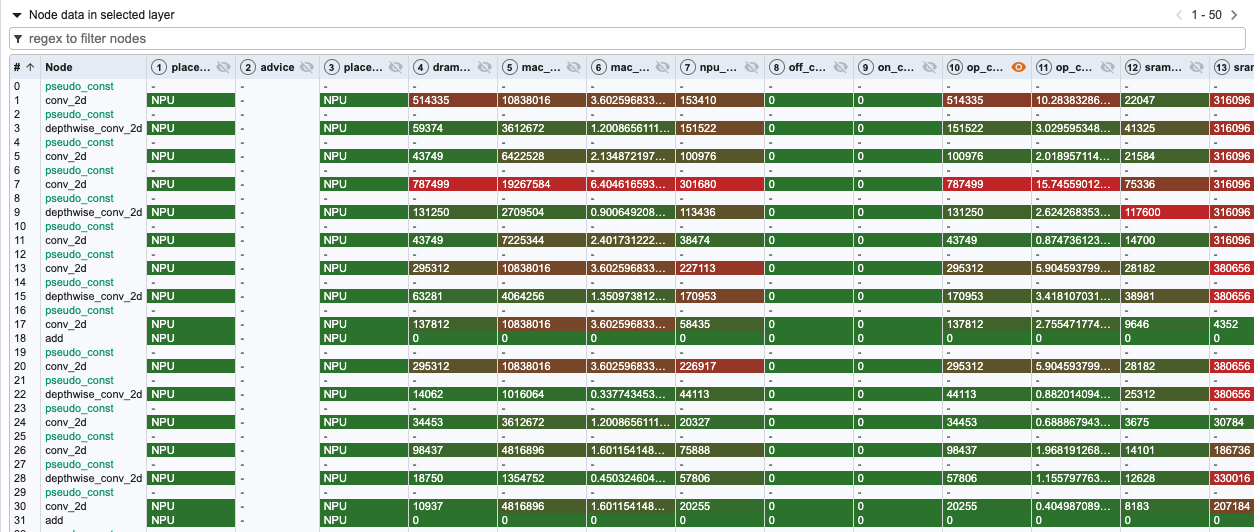Click mac cell 1354752 in row 28
The image size is (1254, 532).
coord(542,478)
